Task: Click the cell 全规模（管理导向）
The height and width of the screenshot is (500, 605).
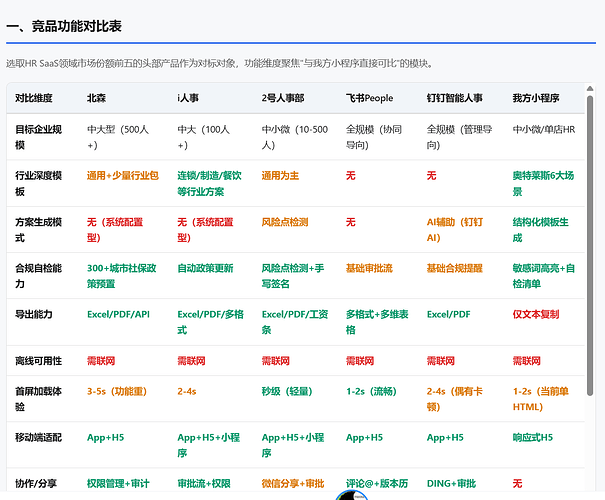Action: click(460, 137)
